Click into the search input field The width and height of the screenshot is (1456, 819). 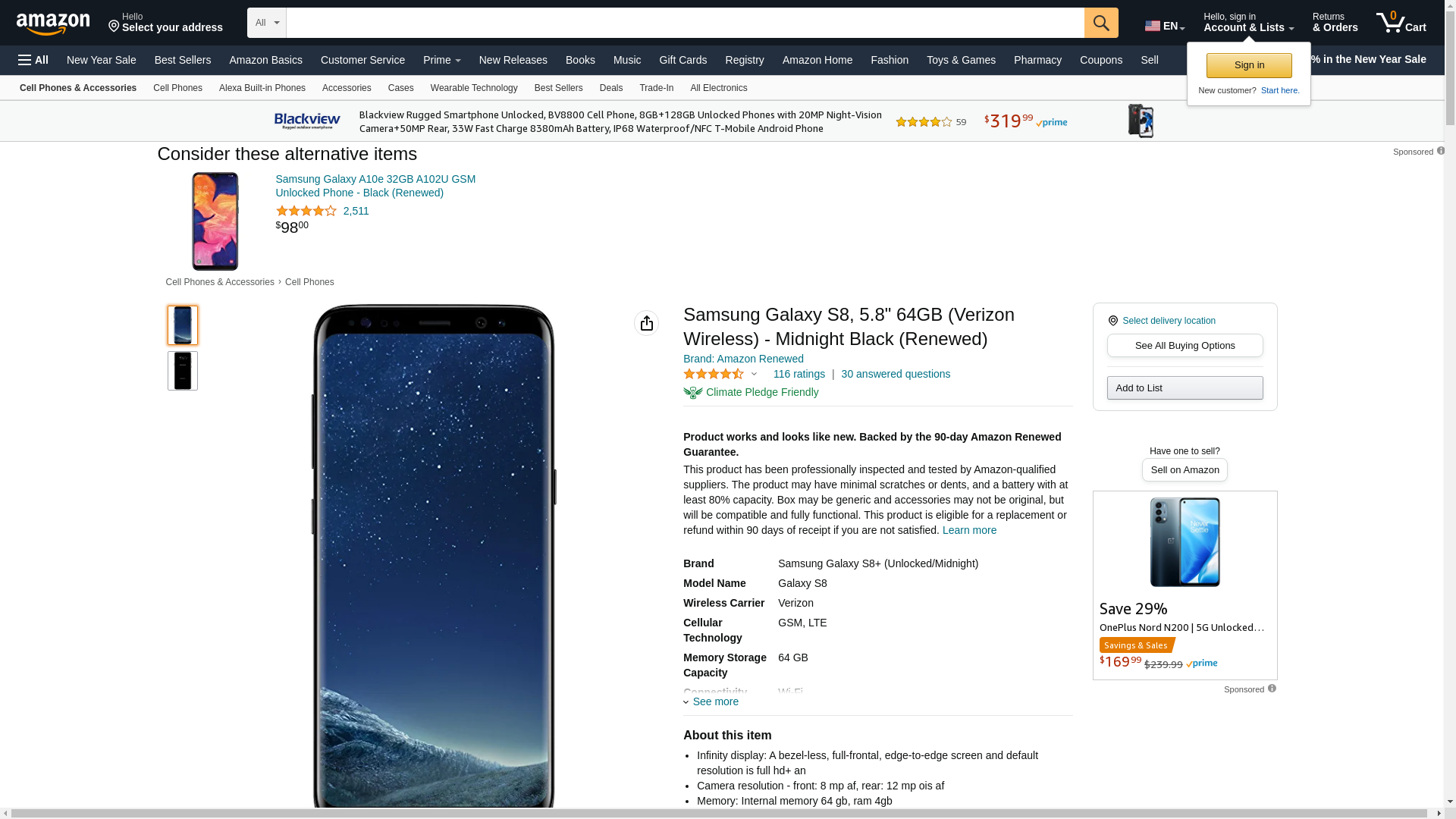click(x=685, y=23)
